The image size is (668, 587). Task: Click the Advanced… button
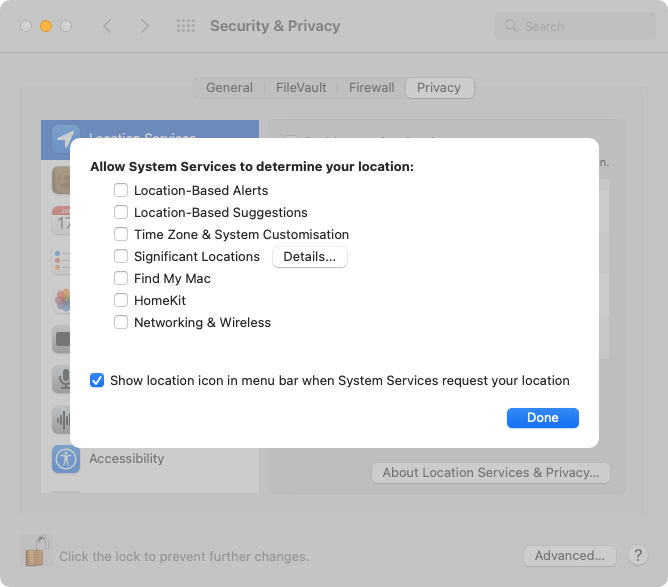tap(569, 555)
